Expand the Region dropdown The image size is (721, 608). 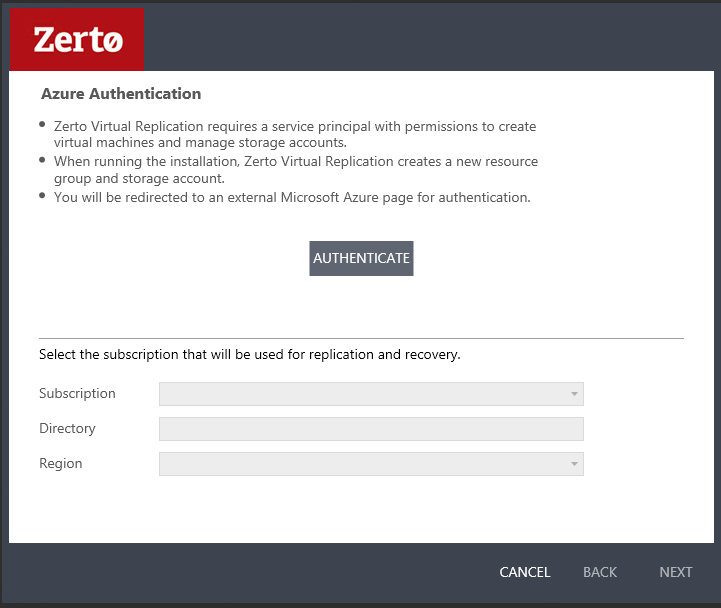371,464
